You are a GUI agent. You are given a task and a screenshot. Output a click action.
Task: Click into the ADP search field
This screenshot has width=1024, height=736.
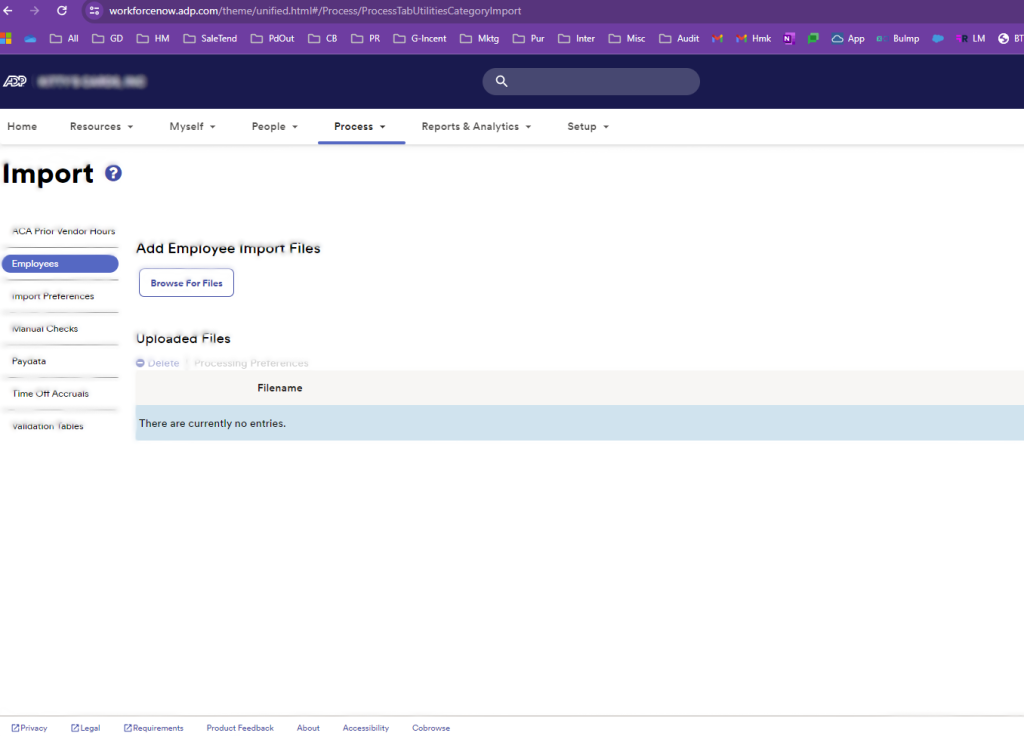point(591,81)
